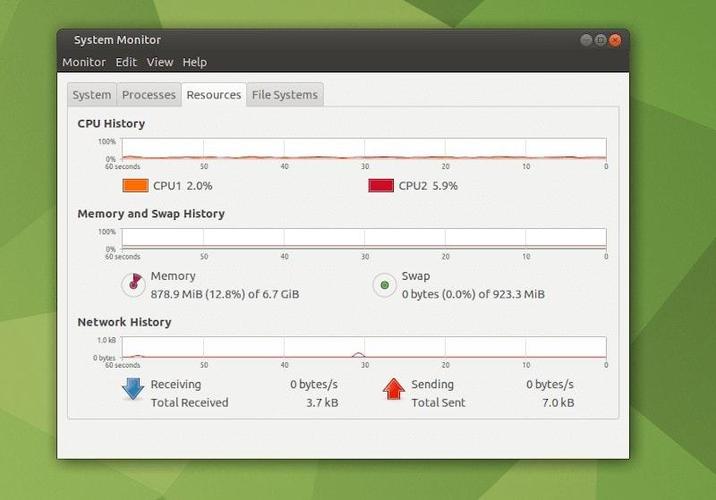Click the 'Swap' label
The image size is (716, 500).
(416, 276)
